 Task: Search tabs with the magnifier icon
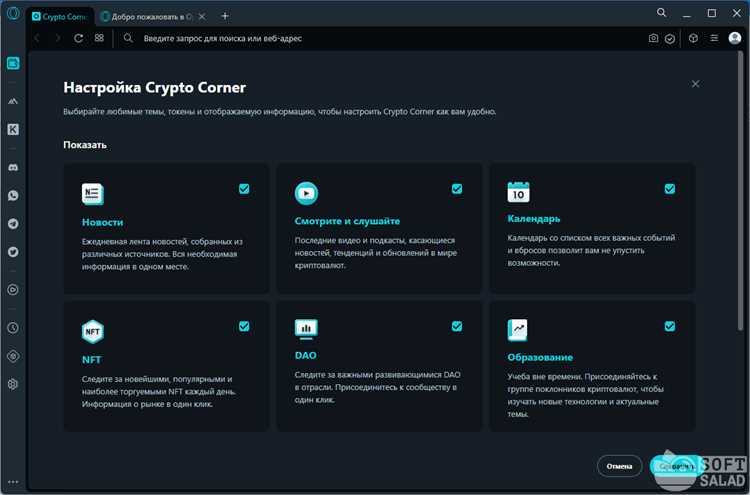[x=662, y=13]
